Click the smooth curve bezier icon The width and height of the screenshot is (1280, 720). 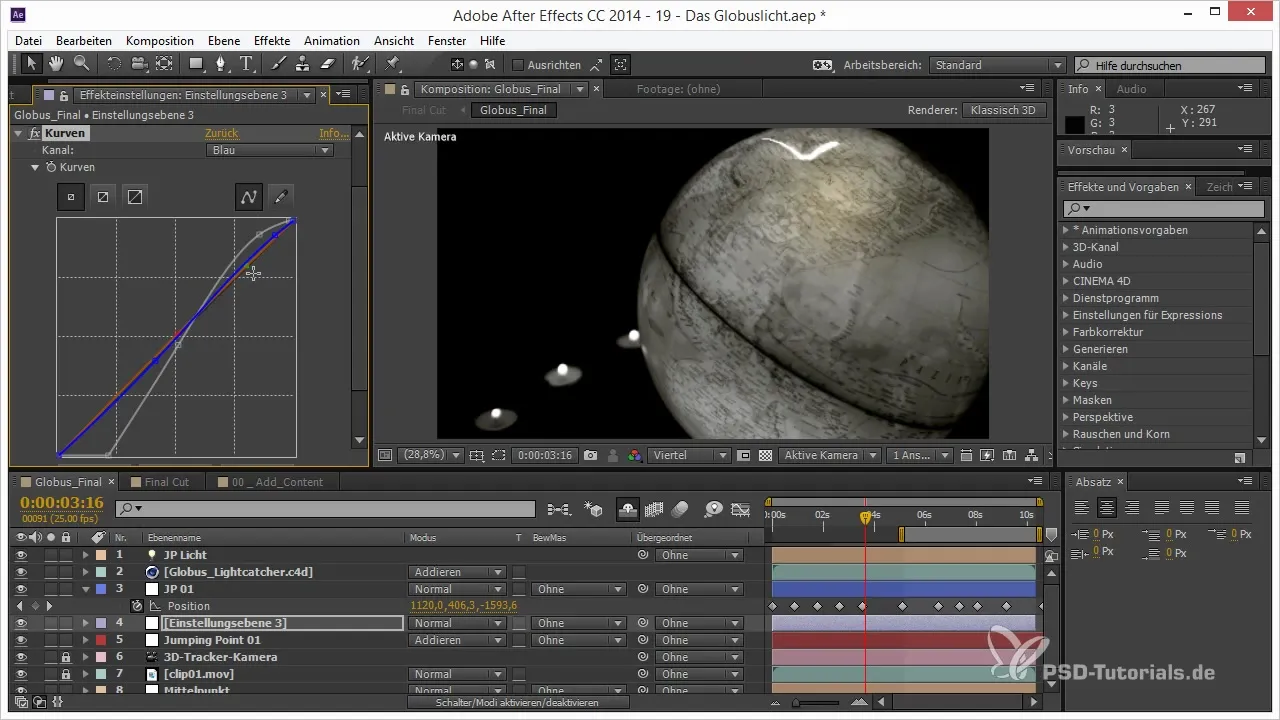(x=249, y=197)
